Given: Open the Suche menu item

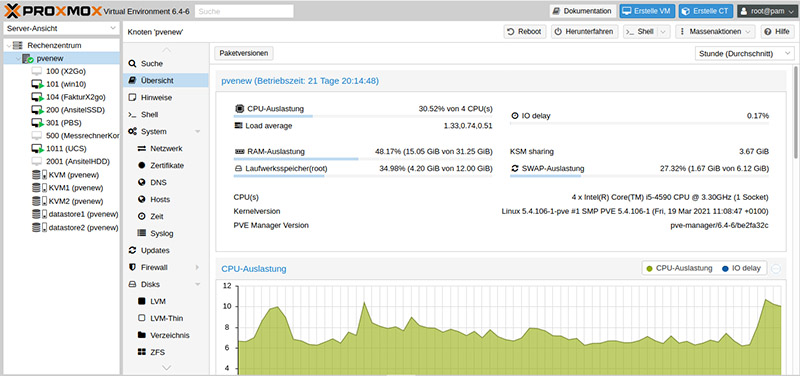Looking at the screenshot, I should tap(165, 64).
